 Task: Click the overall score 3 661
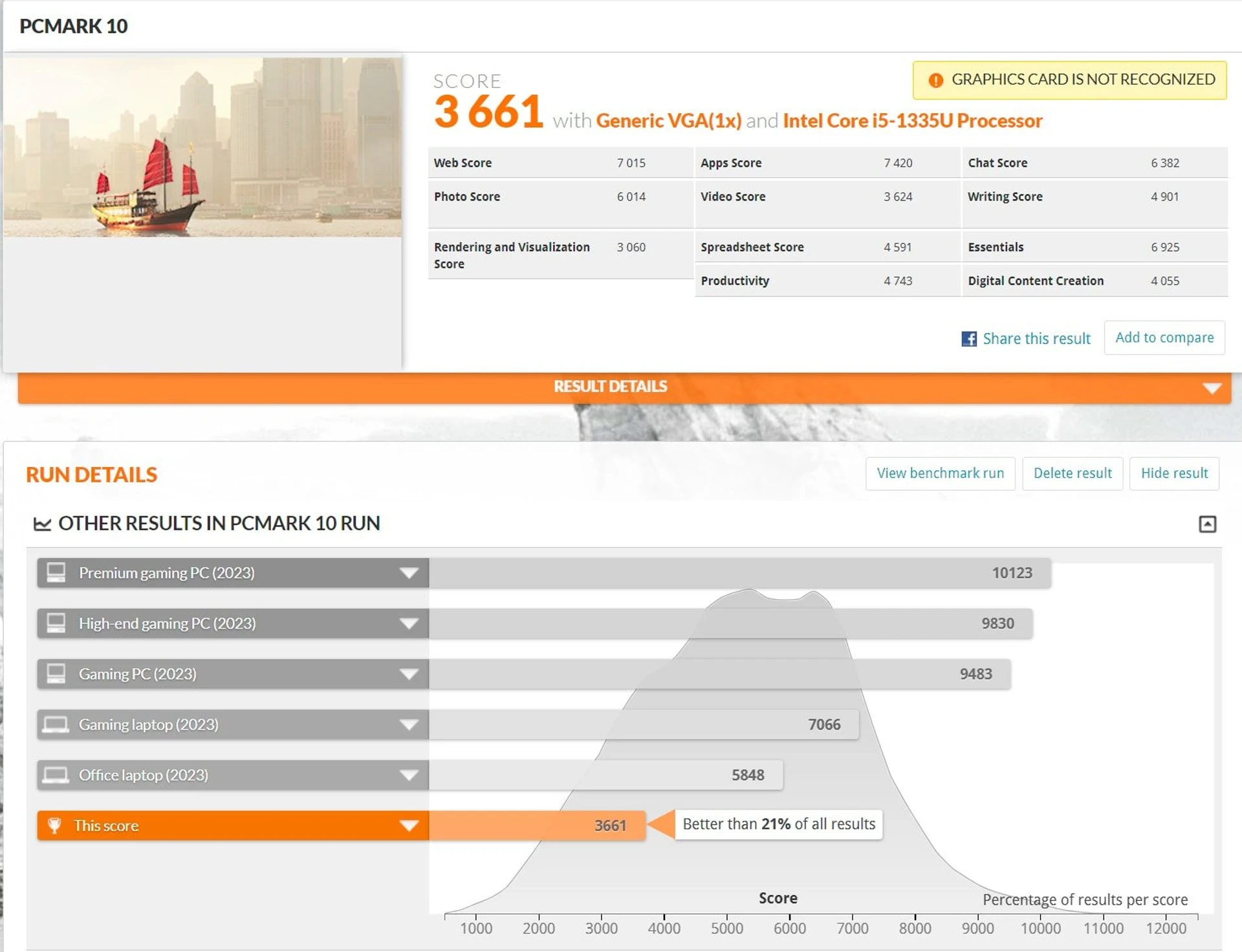(488, 112)
